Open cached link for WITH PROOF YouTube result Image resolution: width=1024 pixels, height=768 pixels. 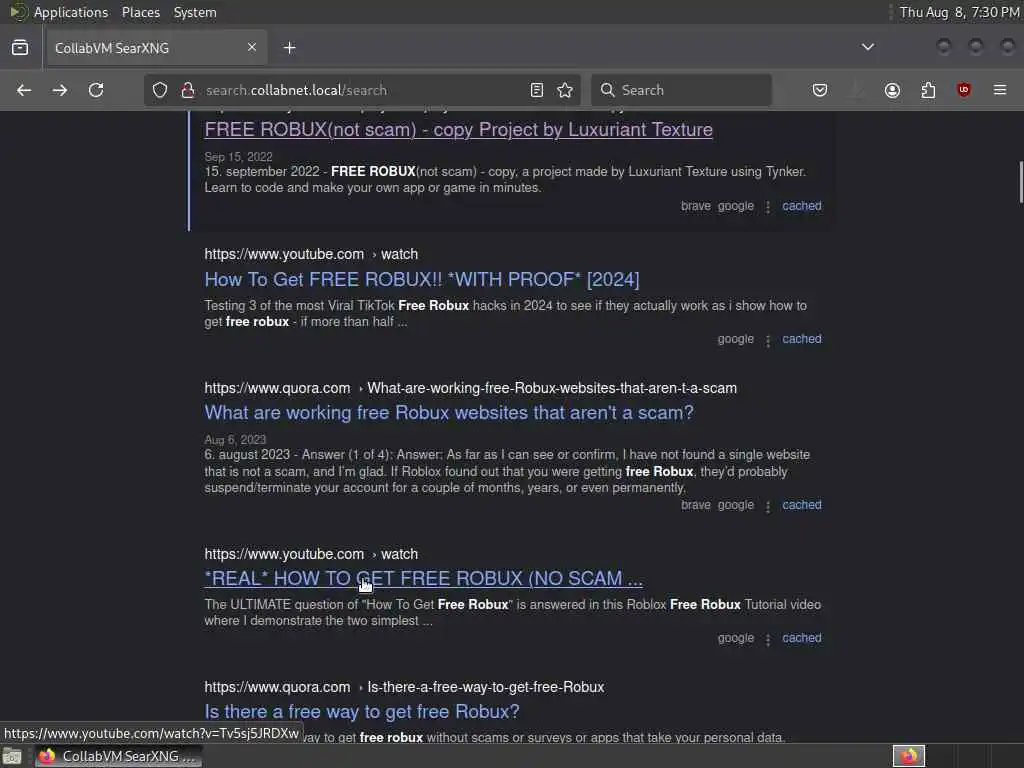802,339
